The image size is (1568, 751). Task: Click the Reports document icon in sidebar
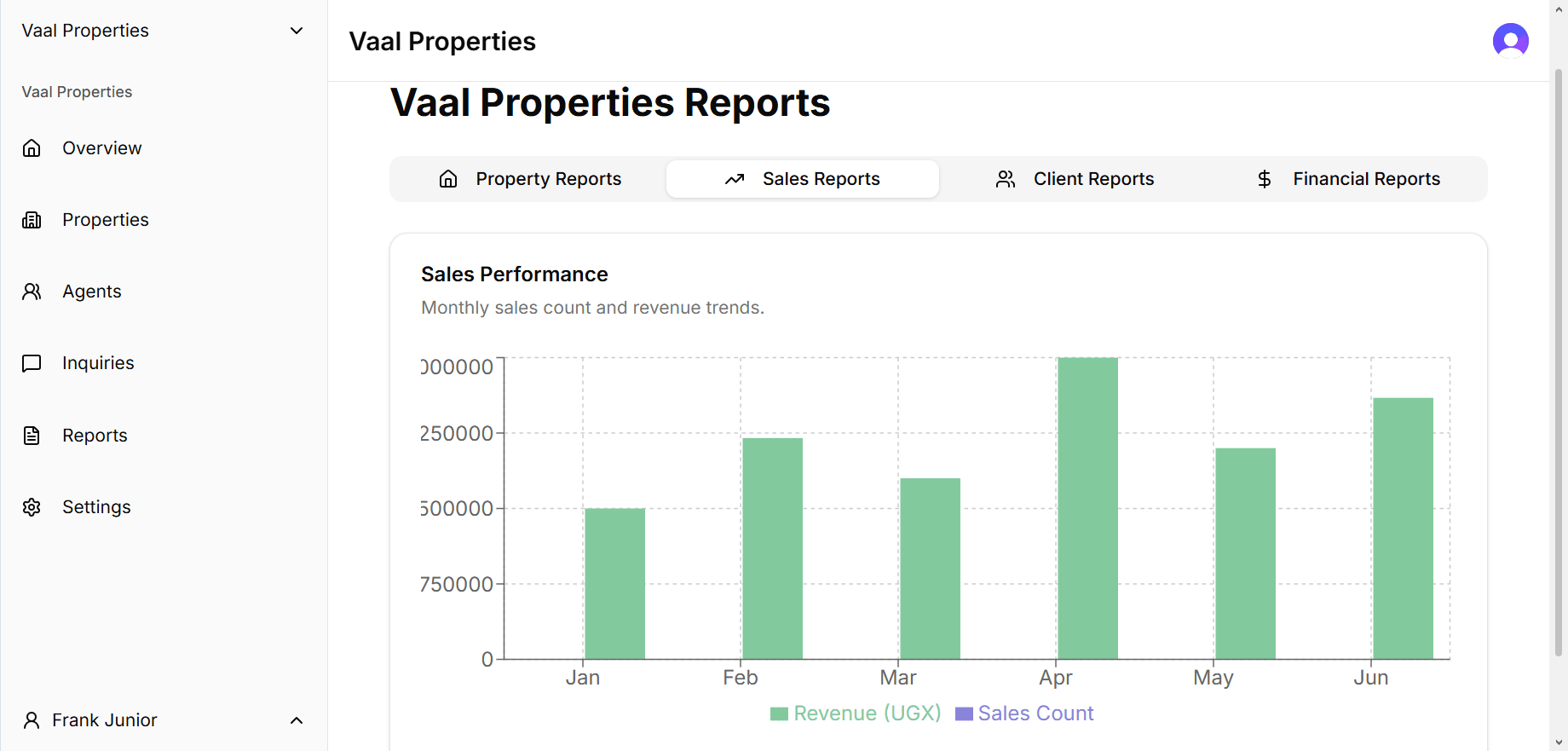point(32,436)
